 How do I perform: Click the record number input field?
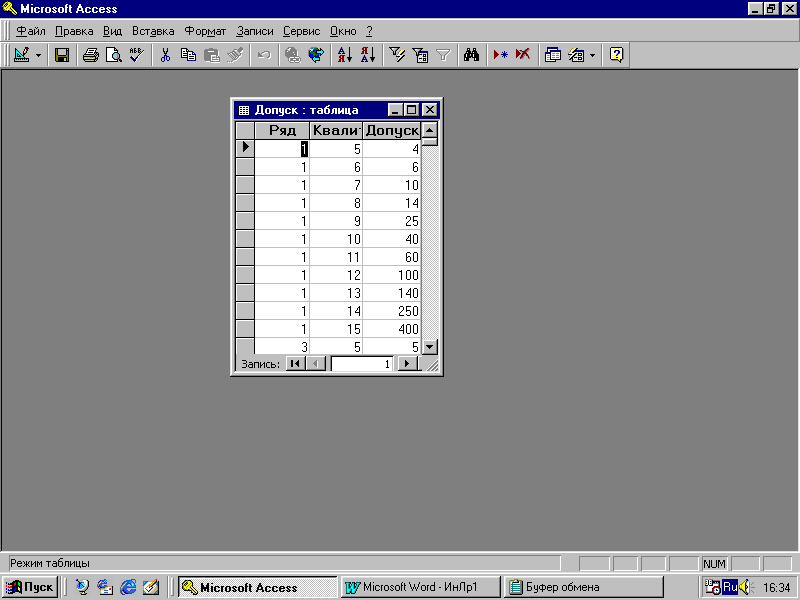(362, 364)
